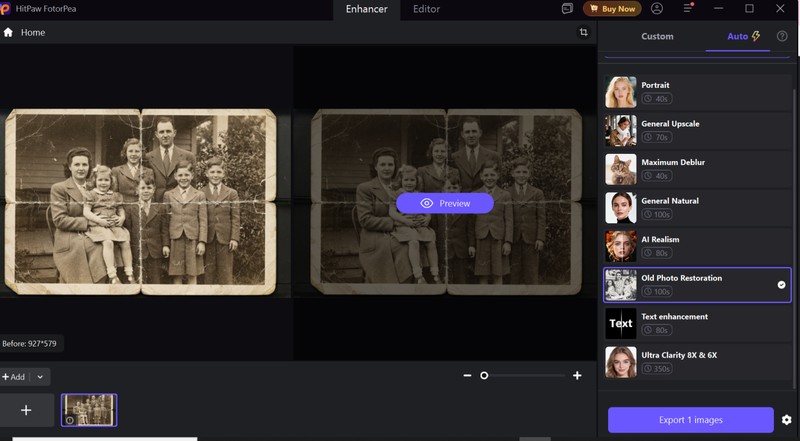This screenshot has width=800, height=441.
Task: Click the zoom slider handle
Action: coord(484,376)
